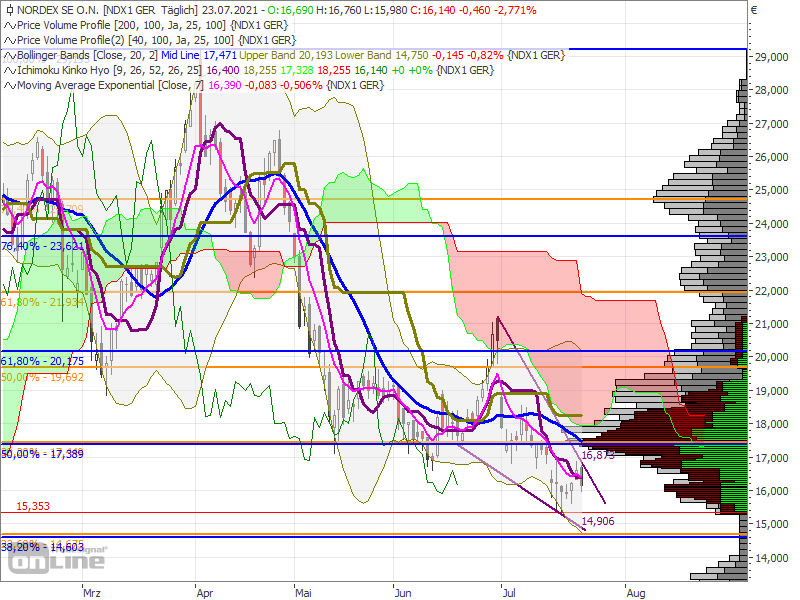Click the Jul month label on time axis
Viewport: 800px width, 600px height.
(509, 593)
